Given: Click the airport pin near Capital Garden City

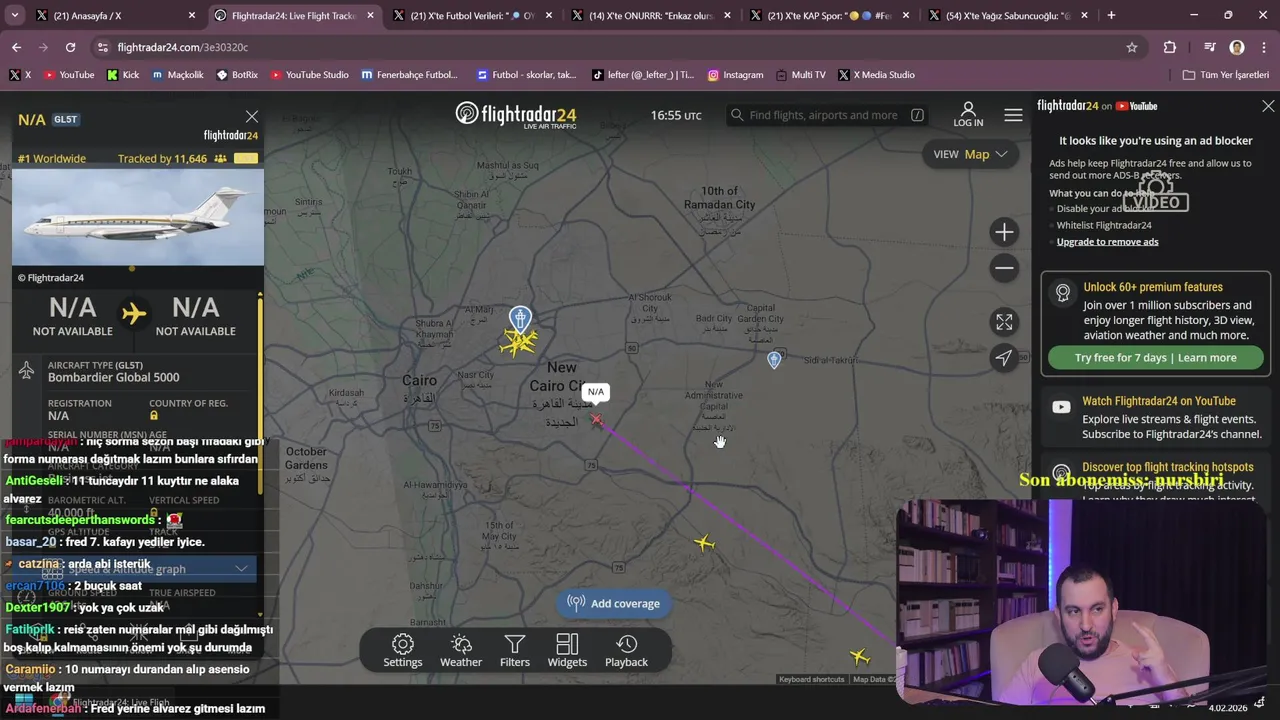Looking at the screenshot, I should (774, 360).
